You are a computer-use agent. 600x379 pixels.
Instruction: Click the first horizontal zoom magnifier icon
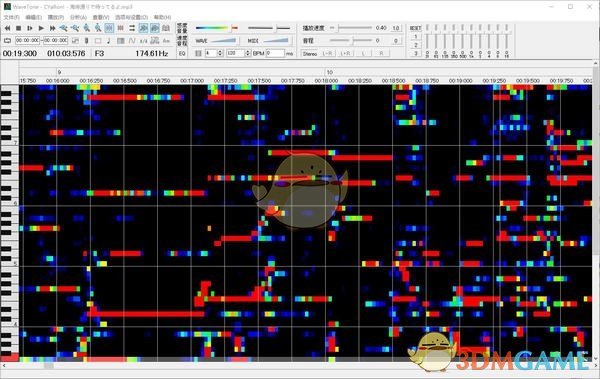coord(64,28)
